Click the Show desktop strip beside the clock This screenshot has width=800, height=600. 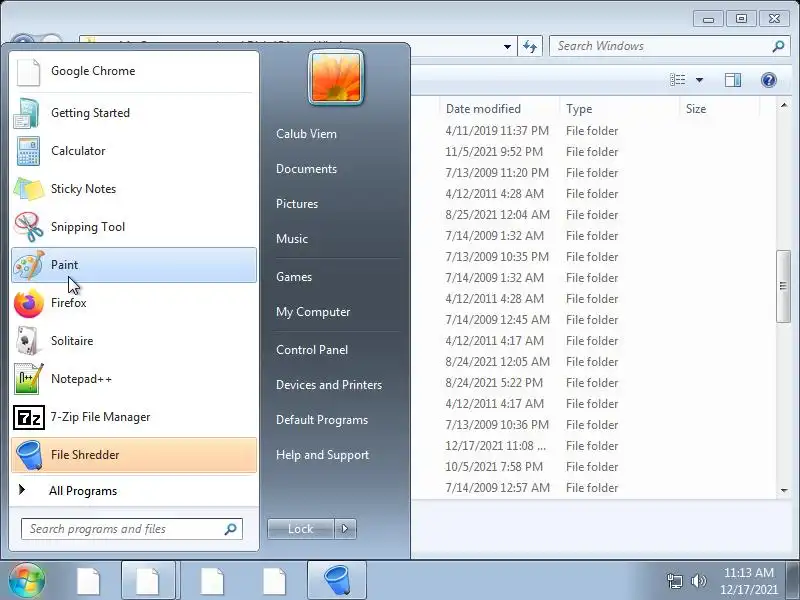793,581
